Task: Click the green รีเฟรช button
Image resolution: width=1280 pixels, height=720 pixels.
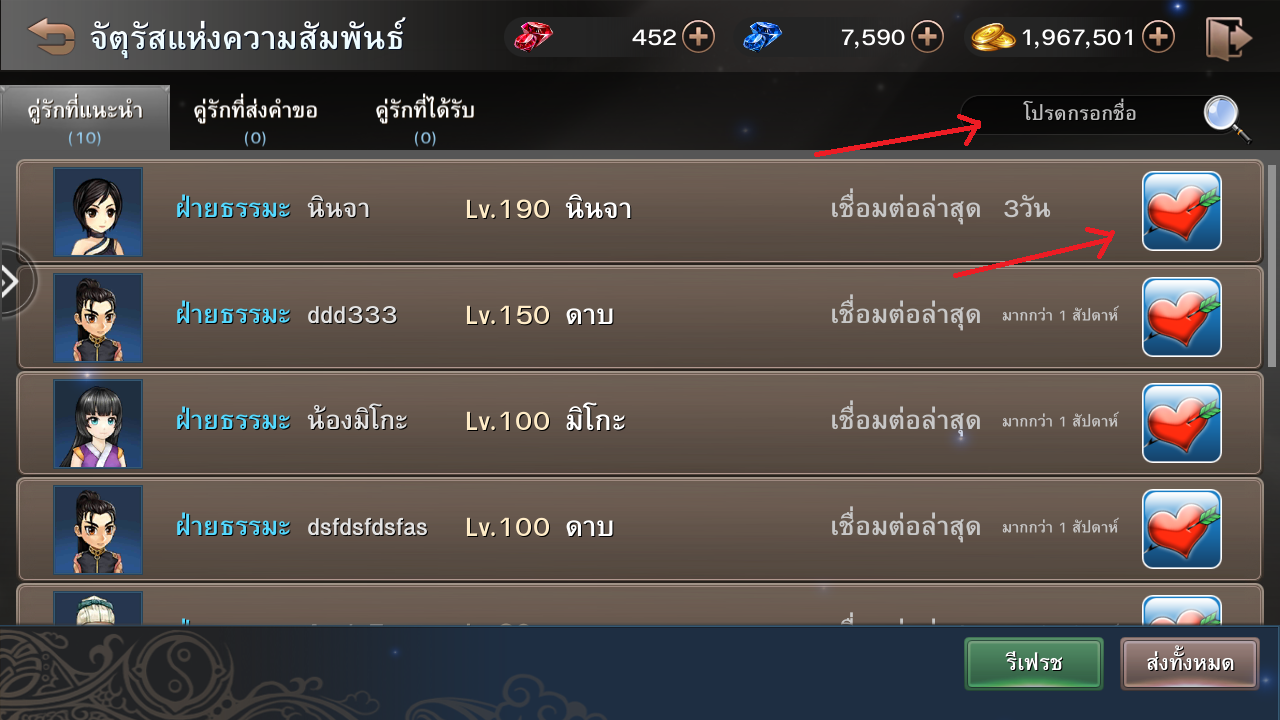Action: tap(1033, 663)
